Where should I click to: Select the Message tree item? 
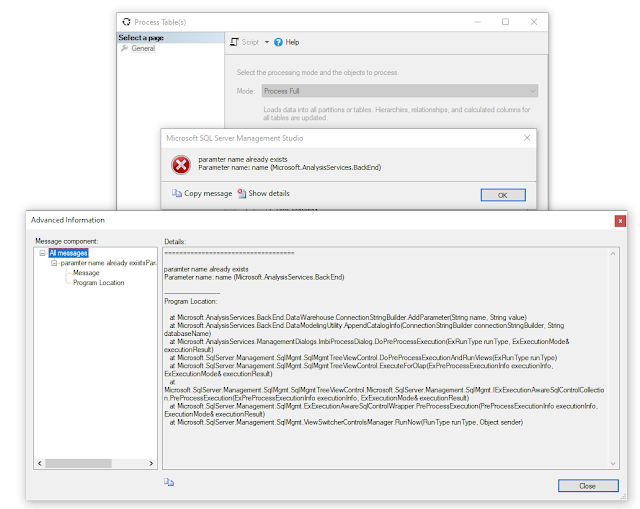pos(86,273)
